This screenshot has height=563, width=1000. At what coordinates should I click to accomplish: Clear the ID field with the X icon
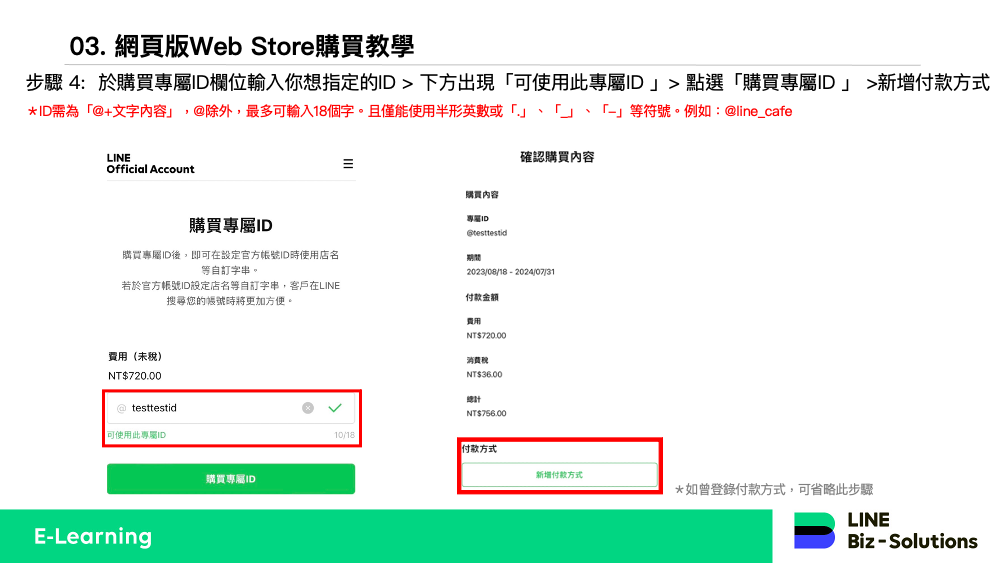point(308,408)
